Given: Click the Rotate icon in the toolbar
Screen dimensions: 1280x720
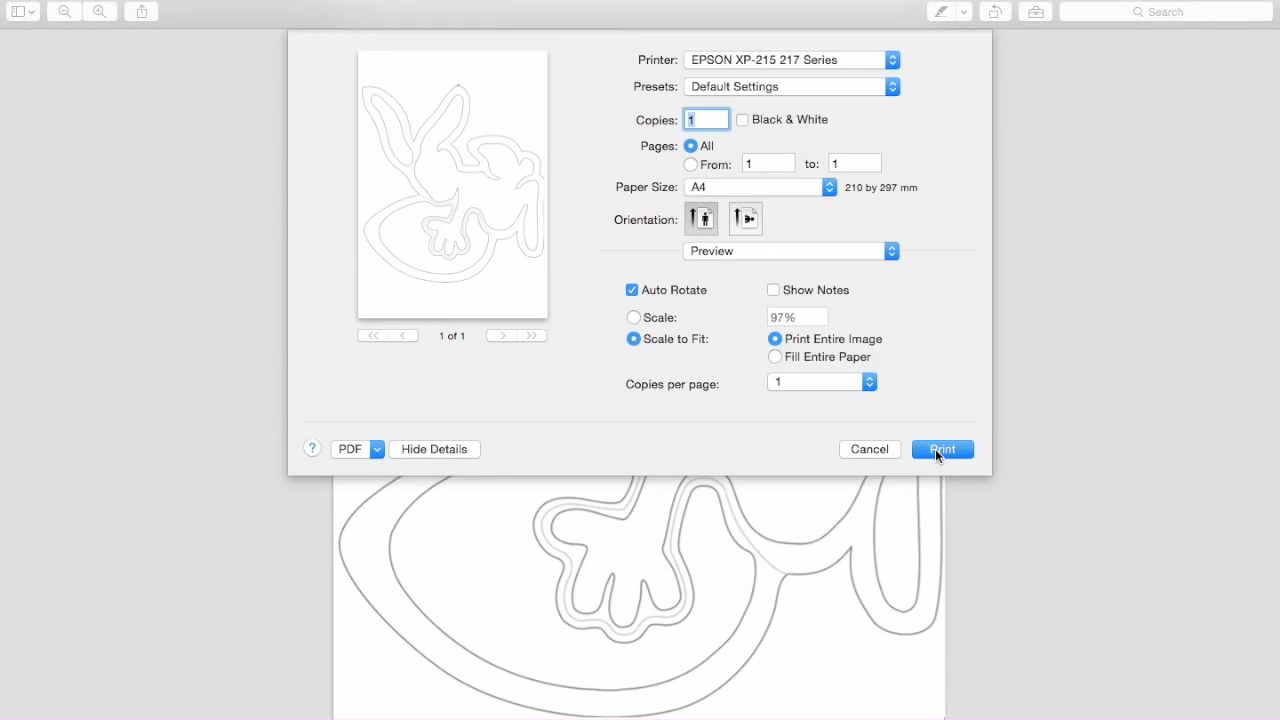Looking at the screenshot, I should pos(995,11).
